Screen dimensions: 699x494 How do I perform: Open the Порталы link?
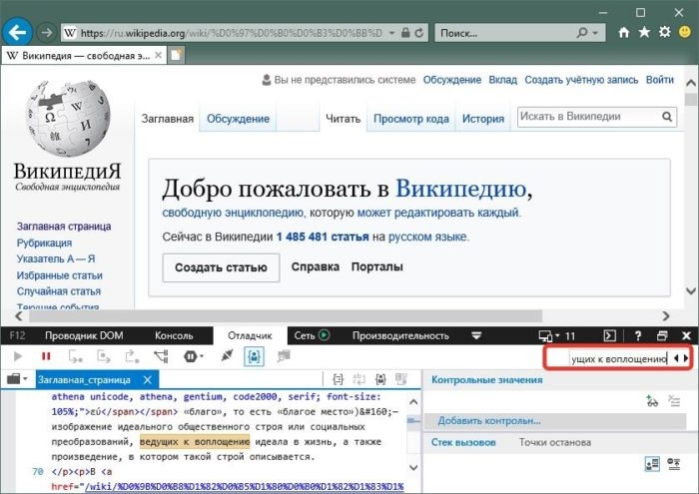pyautogui.click(x=377, y=267)
